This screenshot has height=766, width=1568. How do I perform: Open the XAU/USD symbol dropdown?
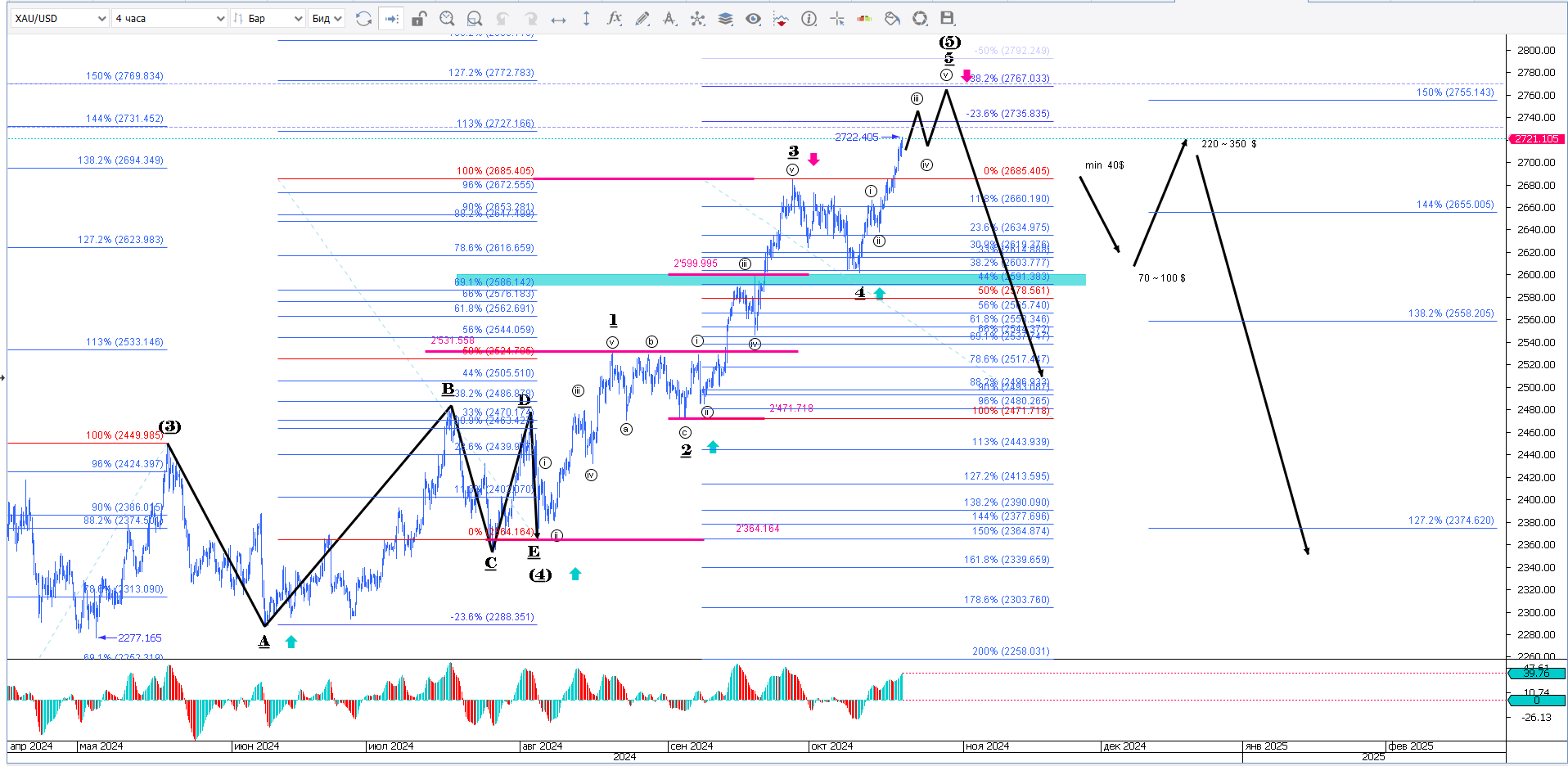click(60, 18)
